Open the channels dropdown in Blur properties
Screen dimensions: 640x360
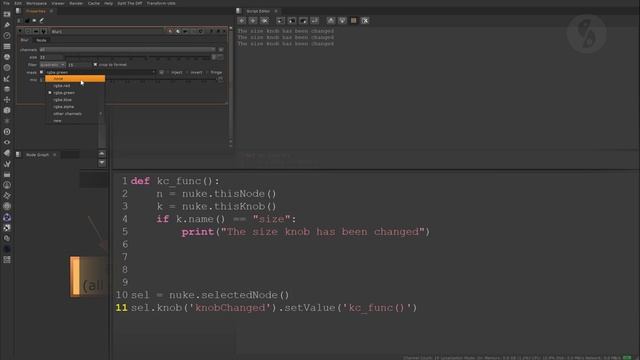pyautogui.click(x=127, y=49)
